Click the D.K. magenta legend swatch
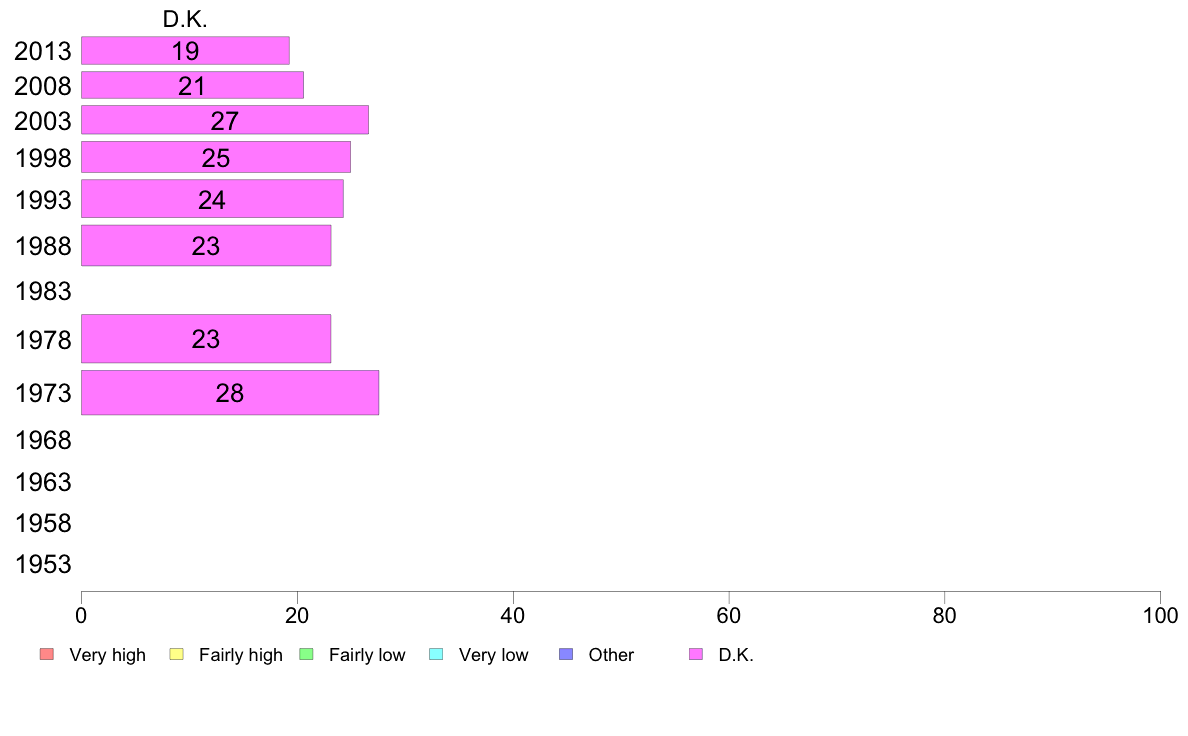 [x=696, y=654]
